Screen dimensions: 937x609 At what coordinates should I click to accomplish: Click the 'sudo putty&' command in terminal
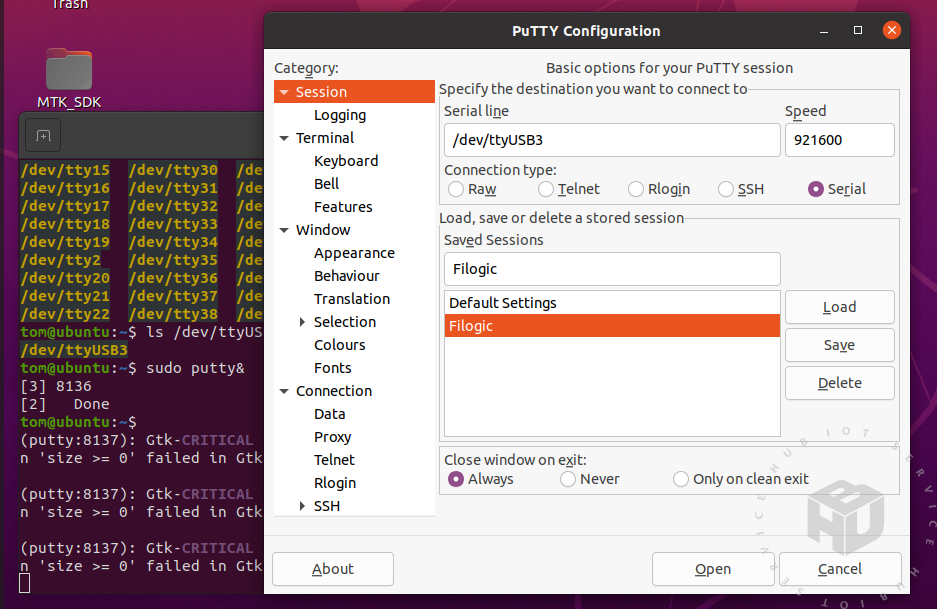[x=195, y=368]
